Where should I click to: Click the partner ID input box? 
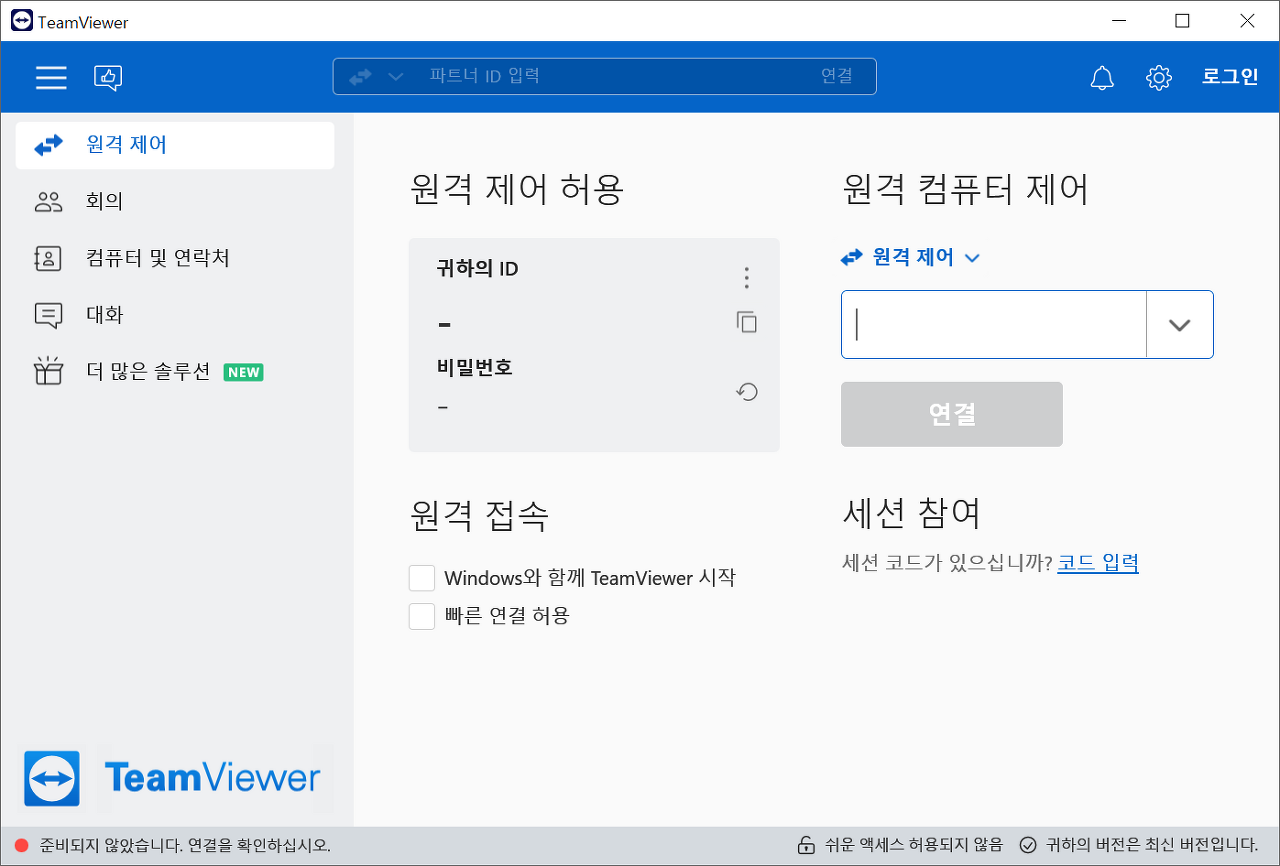coord(994,324)
